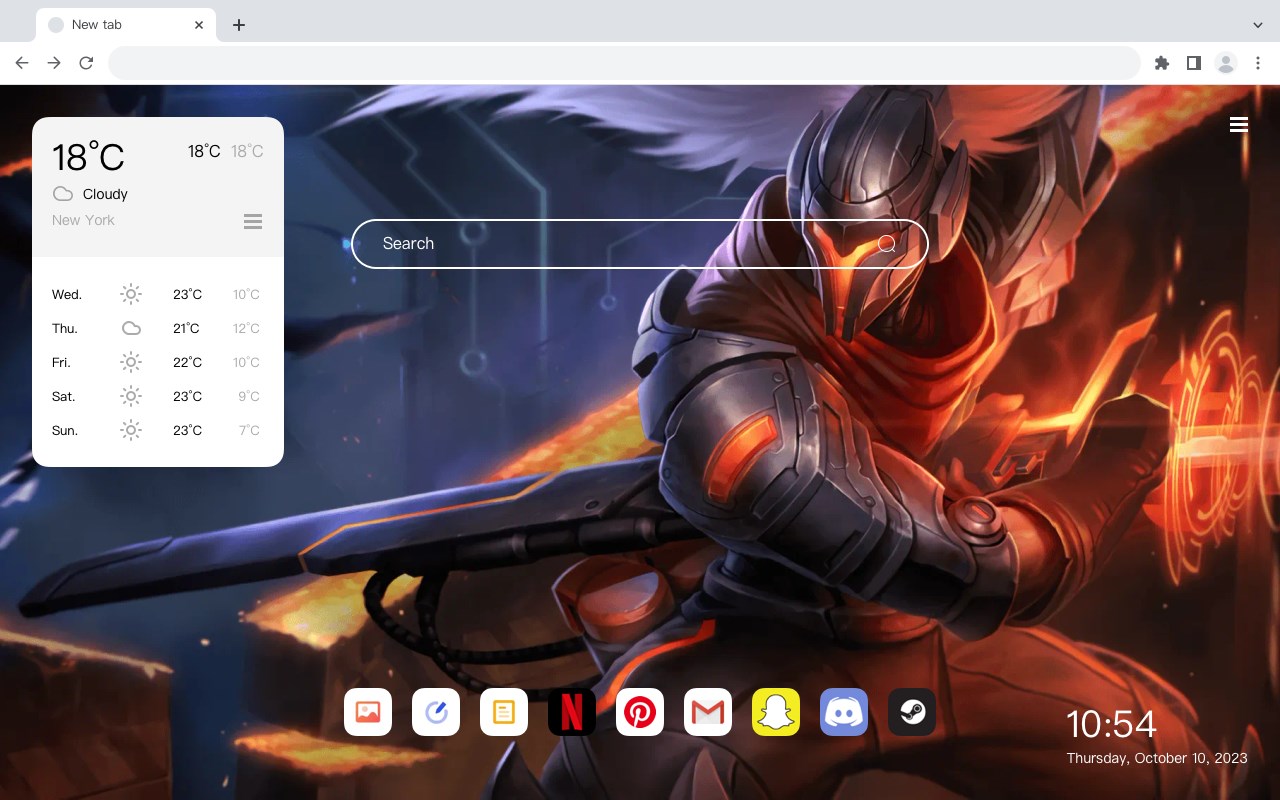Click the sun icon for Sat.
The height and width of the screenshot is (800, 1280).
pyautogui.click(x=131, y=396)
